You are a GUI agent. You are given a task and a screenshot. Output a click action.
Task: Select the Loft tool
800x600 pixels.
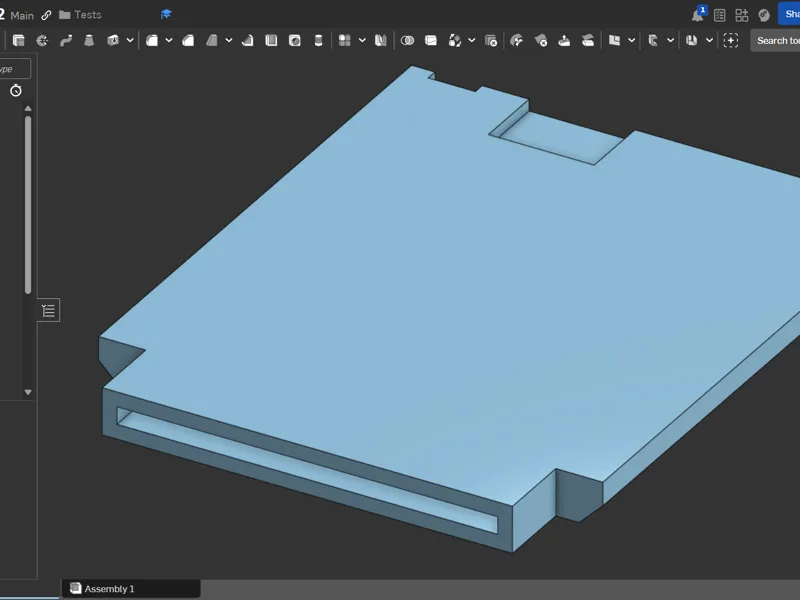[x=89, y=40]
